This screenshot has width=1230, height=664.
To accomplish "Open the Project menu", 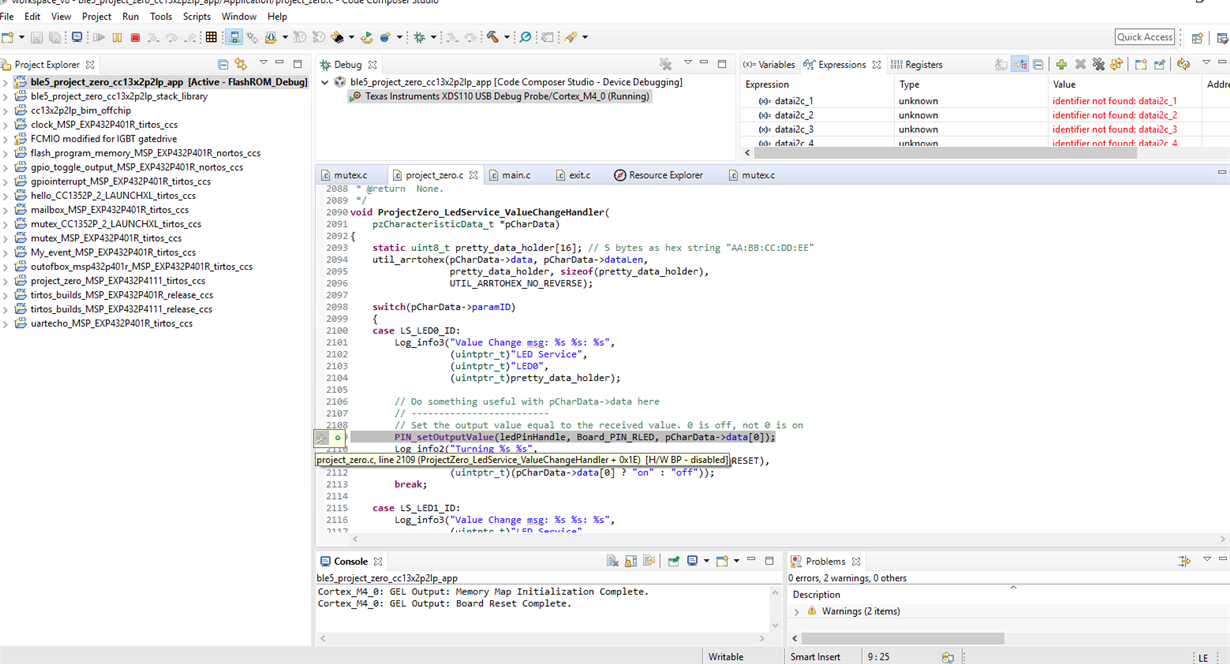I will pyautogui.click(x=97, y=16).
